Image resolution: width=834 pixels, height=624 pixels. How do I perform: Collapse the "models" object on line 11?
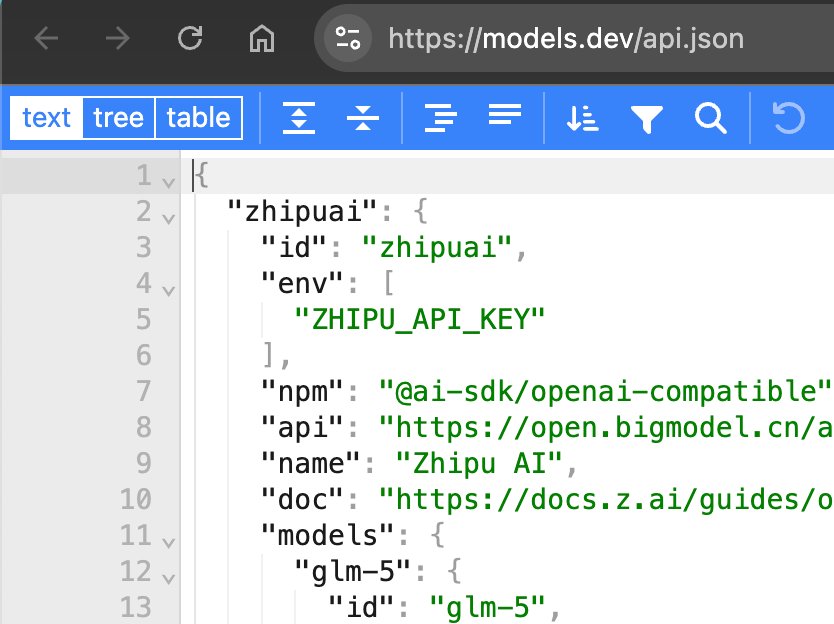pos(169,543)
